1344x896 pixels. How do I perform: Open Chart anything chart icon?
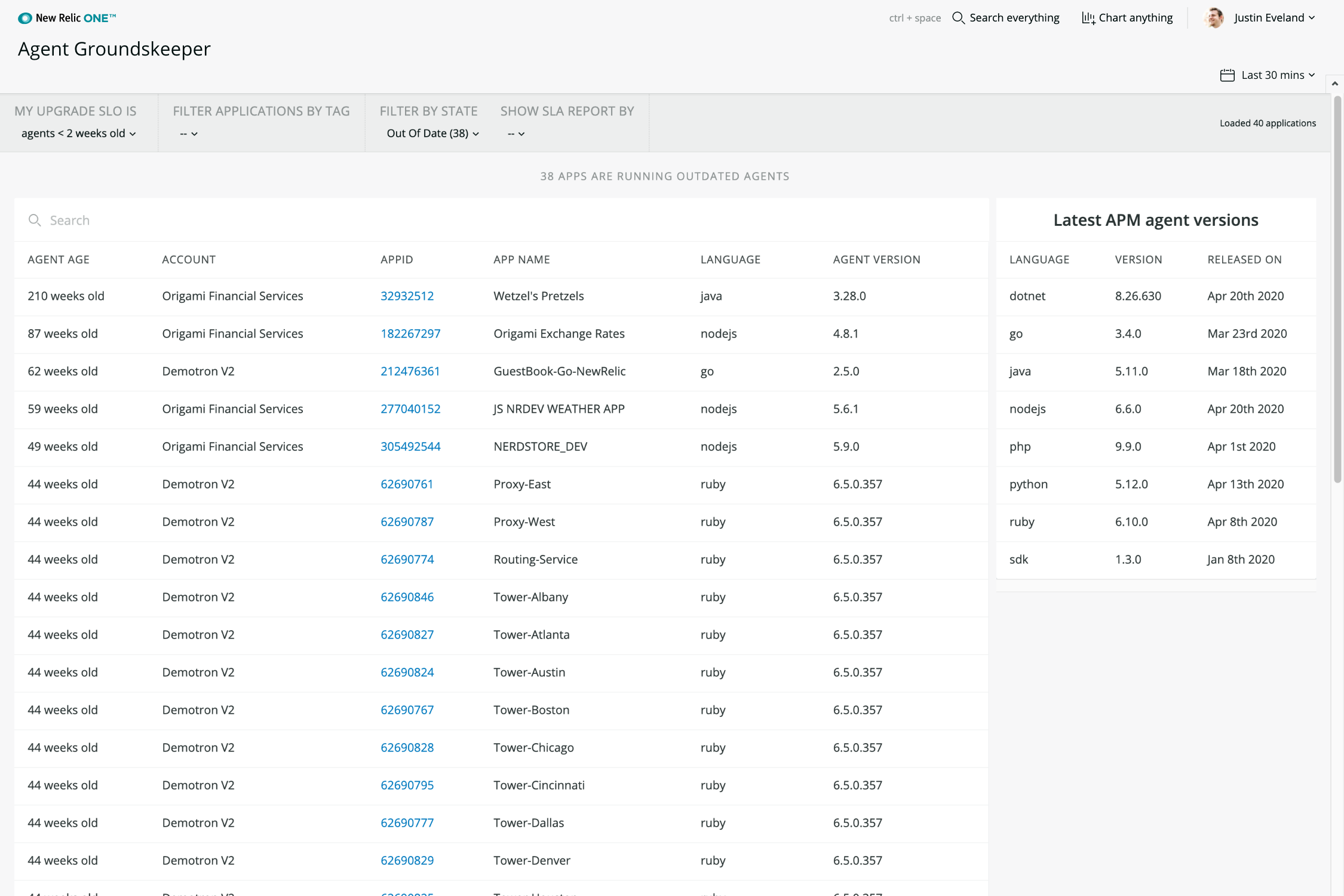pos(1088,18)
